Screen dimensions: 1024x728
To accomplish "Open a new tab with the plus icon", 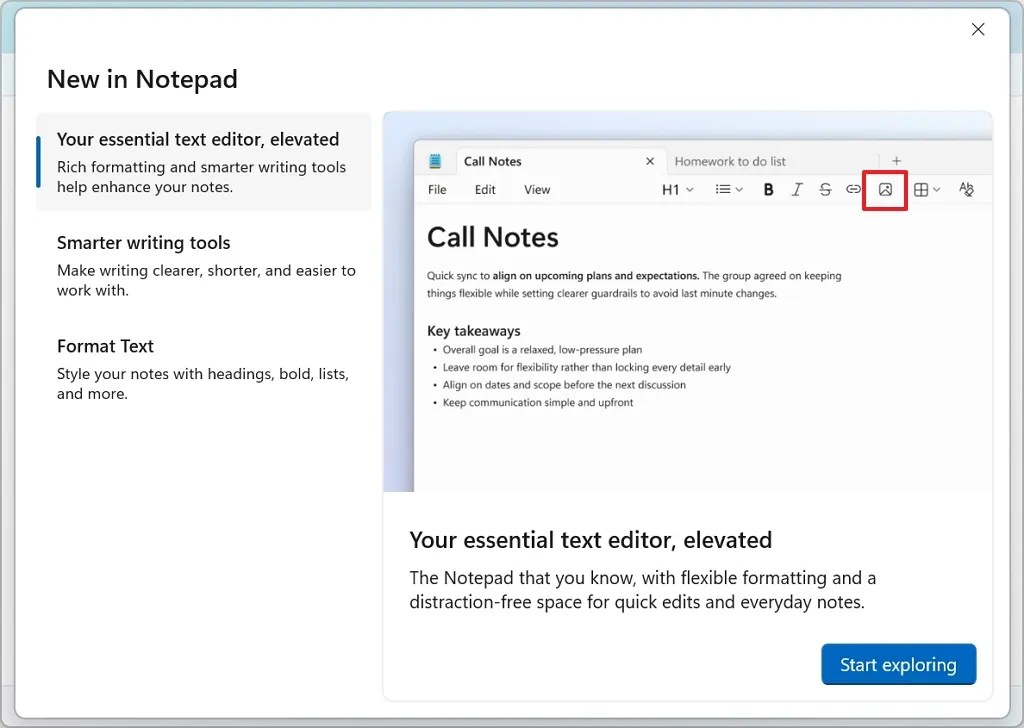I will tap(896, 160).
